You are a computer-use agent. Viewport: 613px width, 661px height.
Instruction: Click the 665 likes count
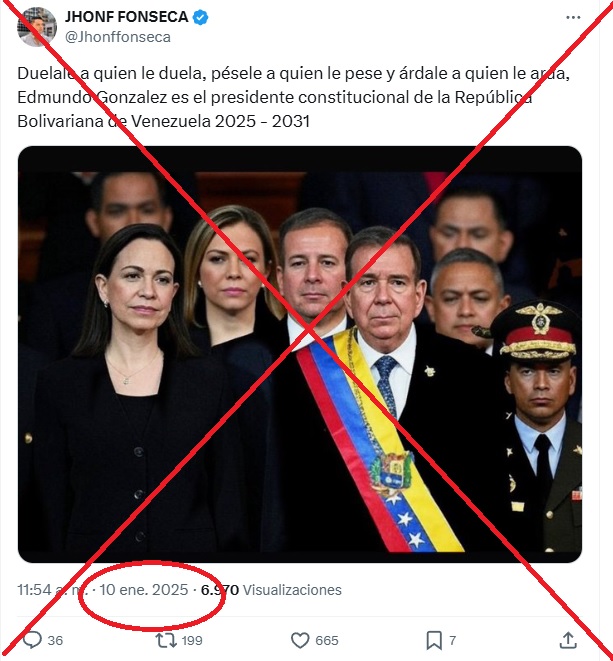tap(327, 640)
